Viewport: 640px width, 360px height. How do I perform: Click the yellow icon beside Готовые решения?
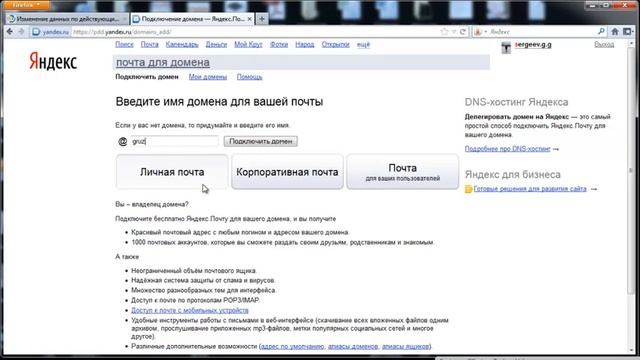(x=469, y=189)
